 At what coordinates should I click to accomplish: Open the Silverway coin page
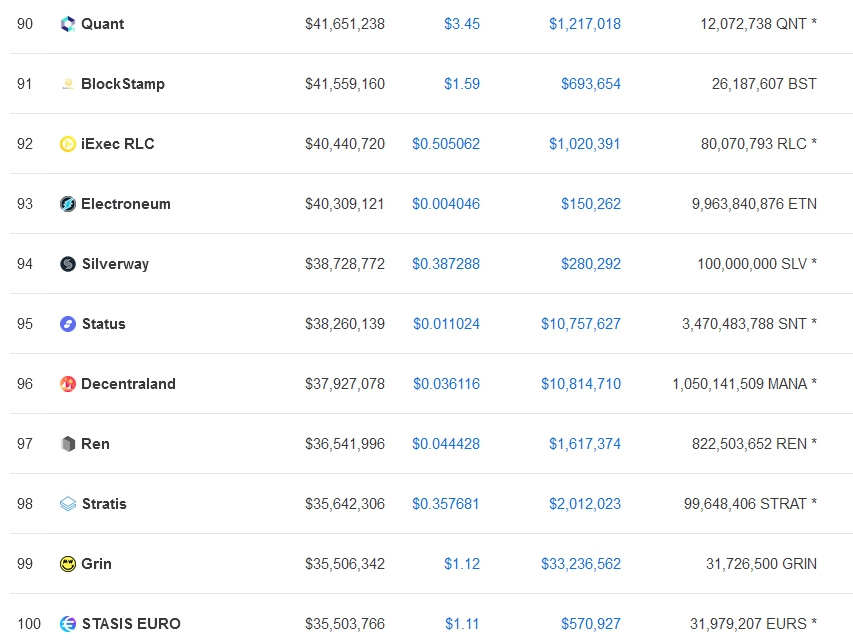tap(115, 264)
